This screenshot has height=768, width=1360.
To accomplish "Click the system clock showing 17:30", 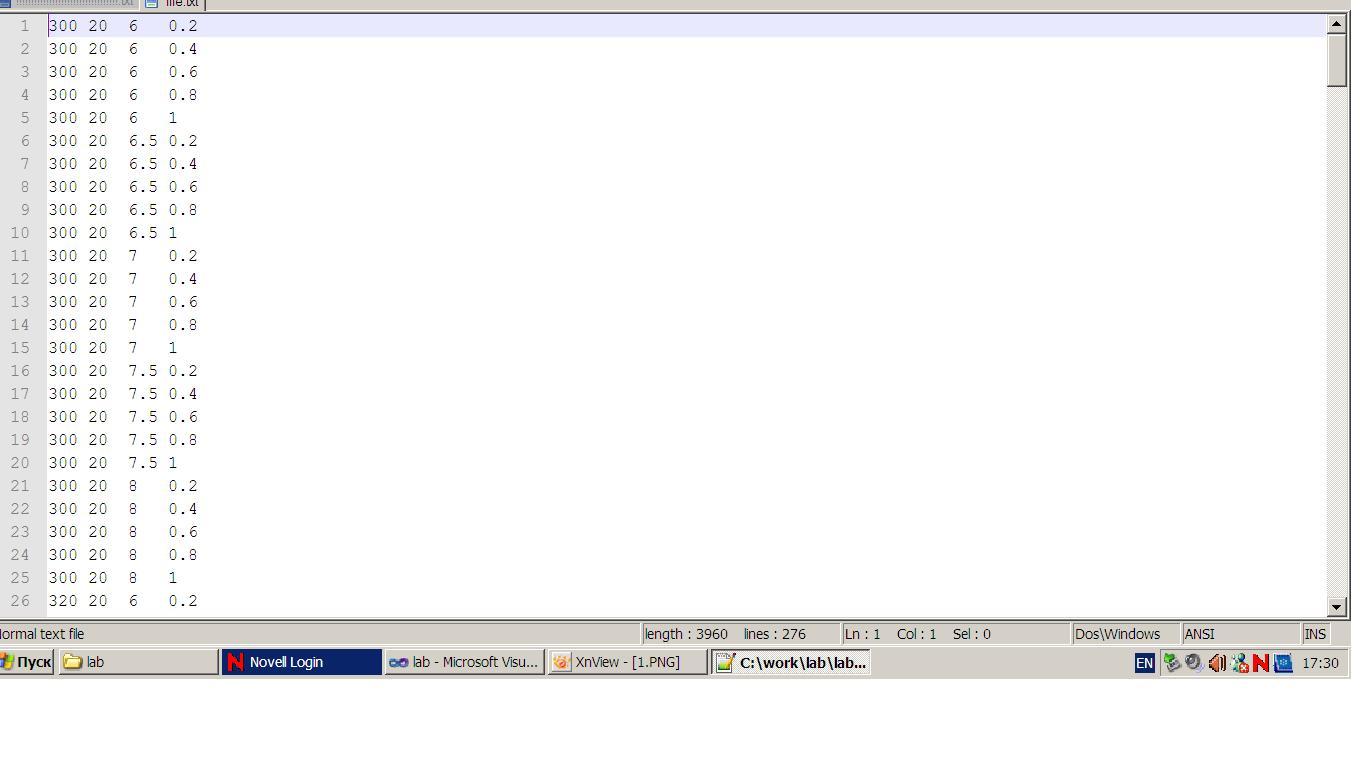I will 1320,663.
